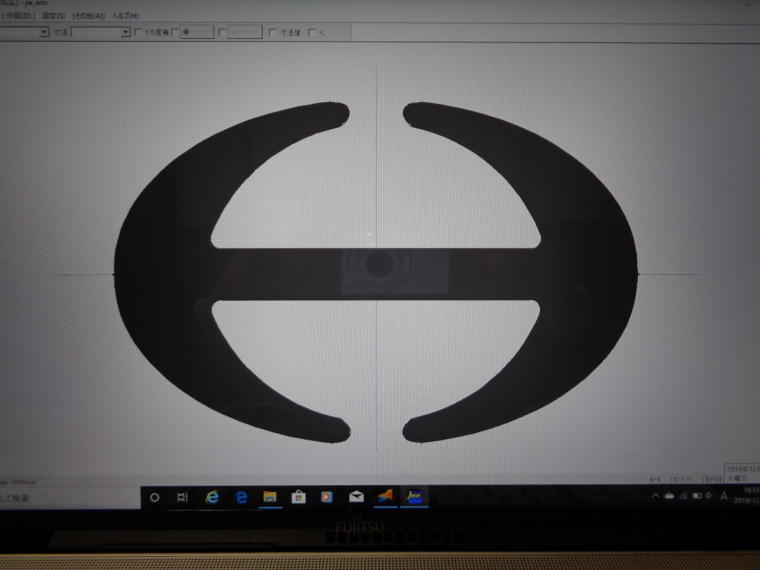
Task: Open the 寸法 combo box dropdown
Action: point(126,32)
